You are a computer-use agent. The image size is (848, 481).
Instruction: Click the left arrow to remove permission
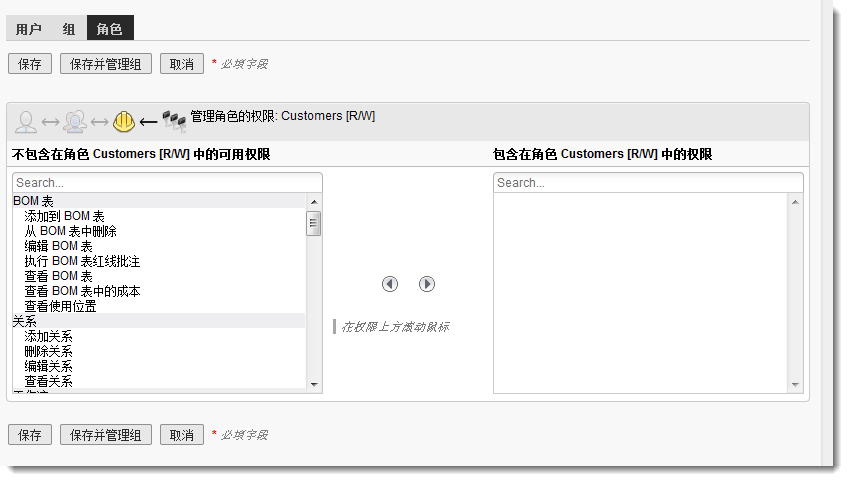coord(390,284)
